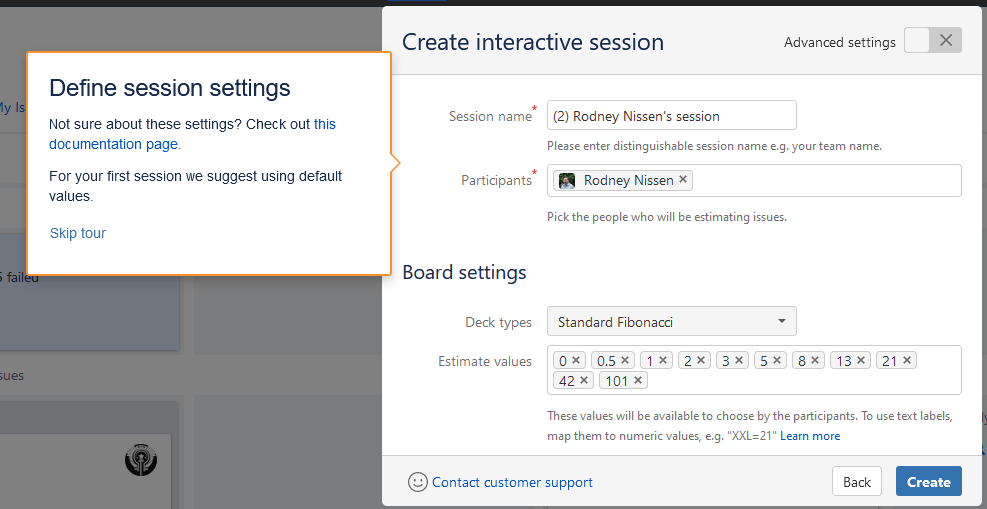Click the smiley face support icon
987x509 pixels.
click(x=418, y=482)
